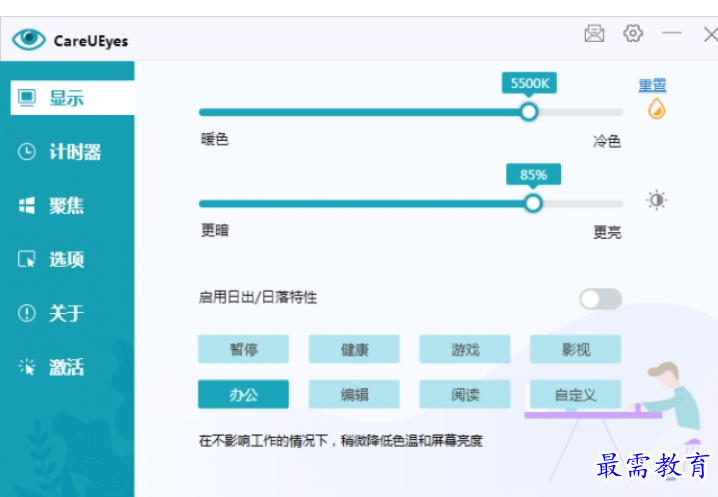
Task: Select the 阅读 preset button
Action: (465, 394)
